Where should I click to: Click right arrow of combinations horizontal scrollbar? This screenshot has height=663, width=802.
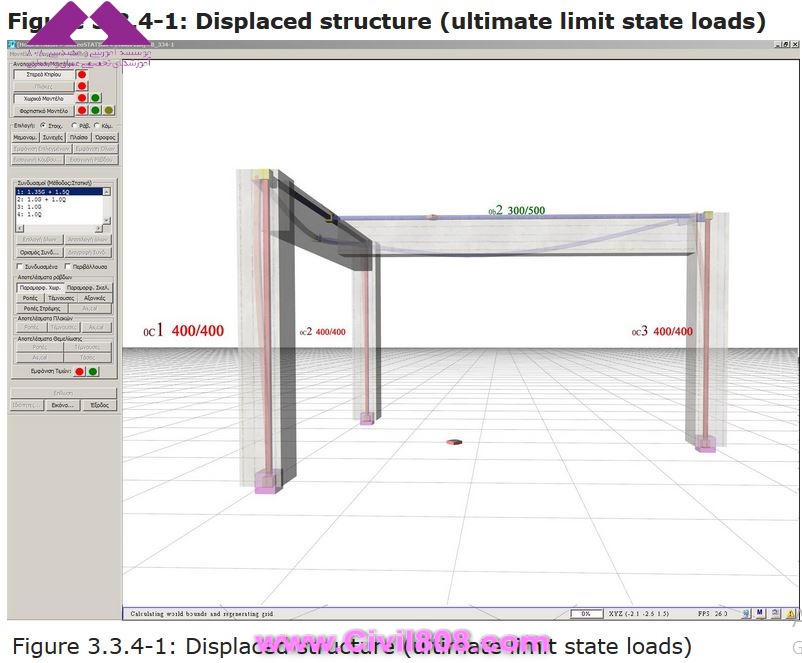99,228
